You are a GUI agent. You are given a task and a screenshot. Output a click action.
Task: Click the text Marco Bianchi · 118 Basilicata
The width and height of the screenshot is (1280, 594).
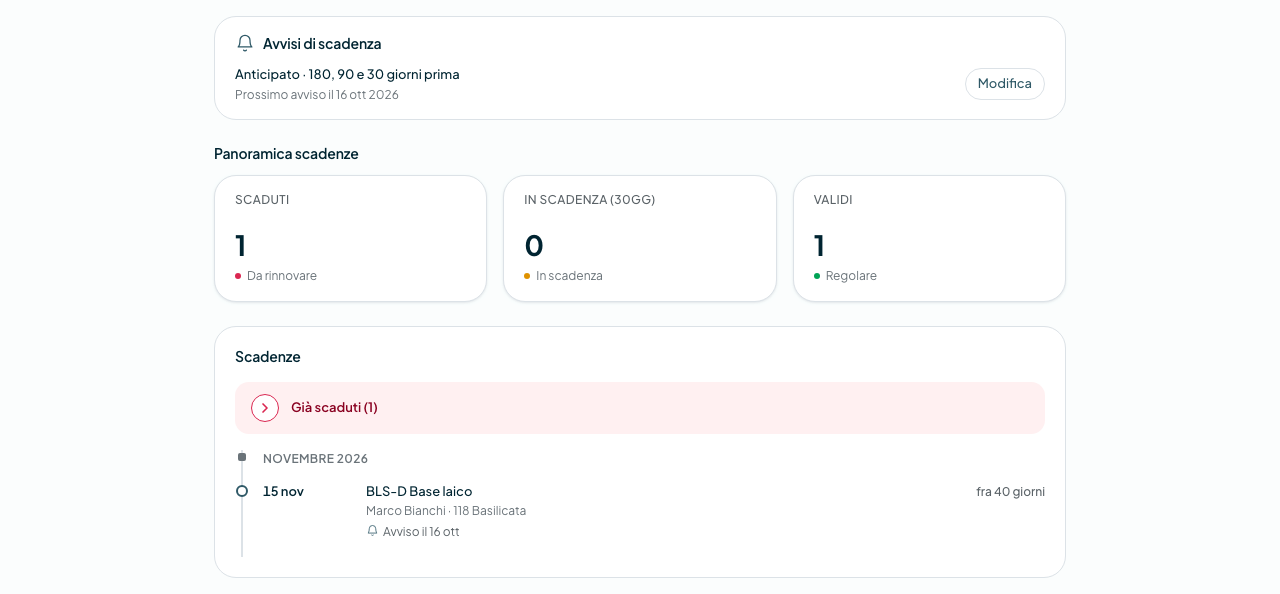tap(446, 511)
